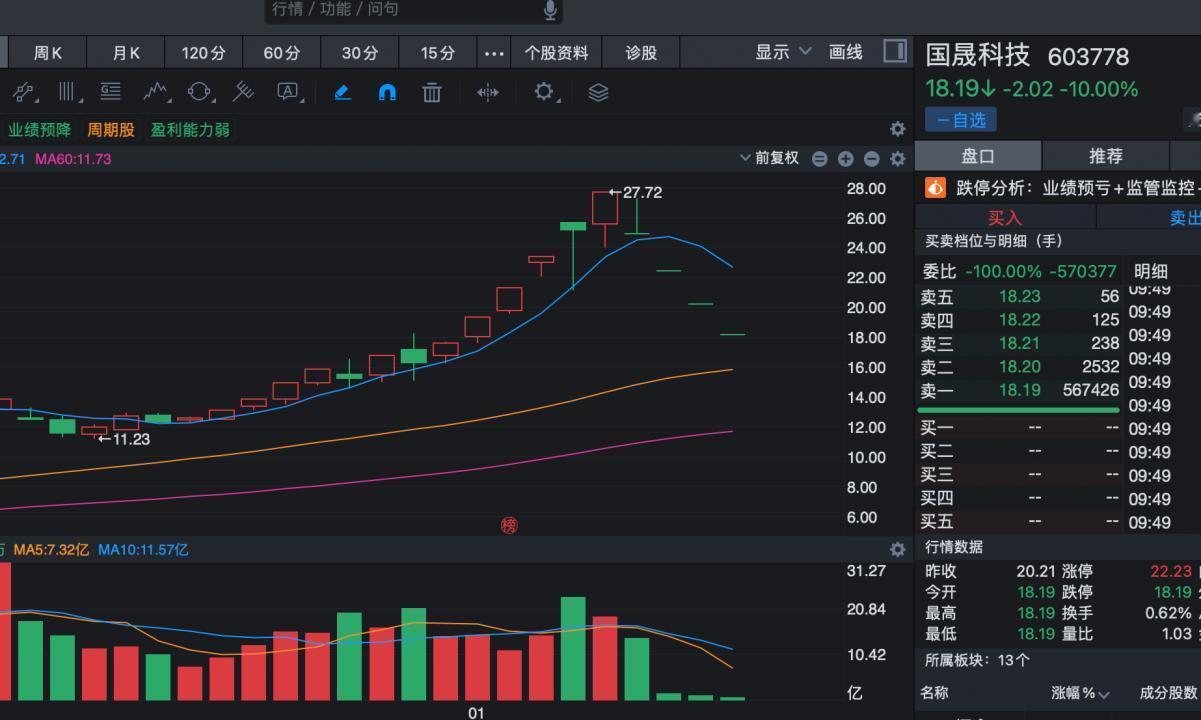Select the circle shape drawing tool
Screen dimensions: 1201x720
click(x=200, y=92)
